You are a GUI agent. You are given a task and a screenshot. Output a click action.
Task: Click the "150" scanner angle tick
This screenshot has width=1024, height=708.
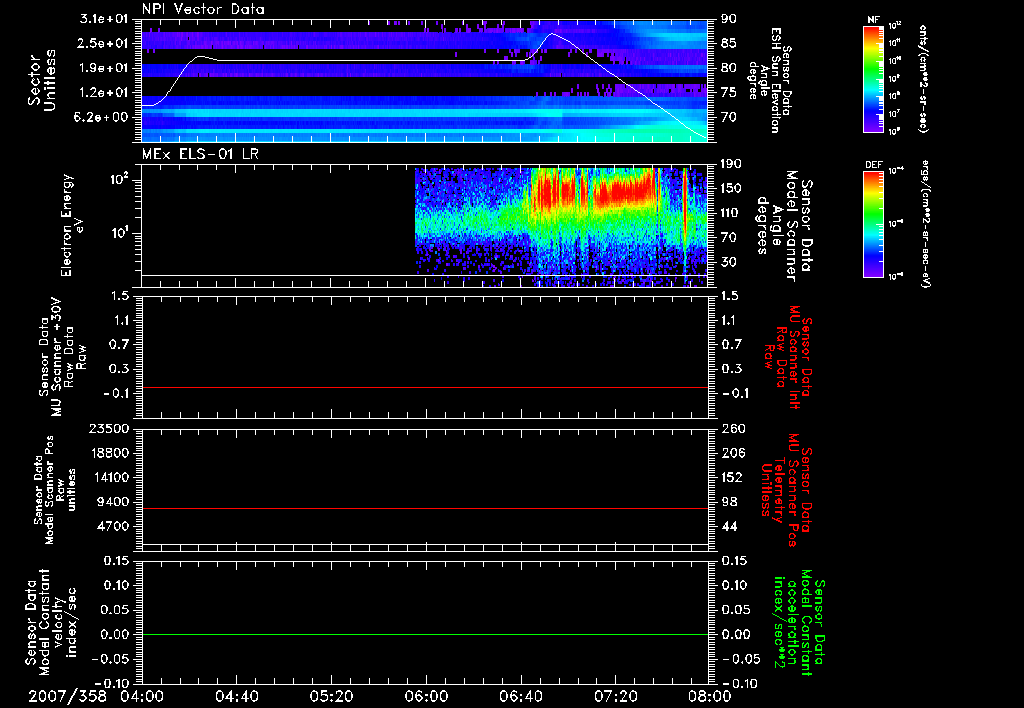click(x=731, y=188)
